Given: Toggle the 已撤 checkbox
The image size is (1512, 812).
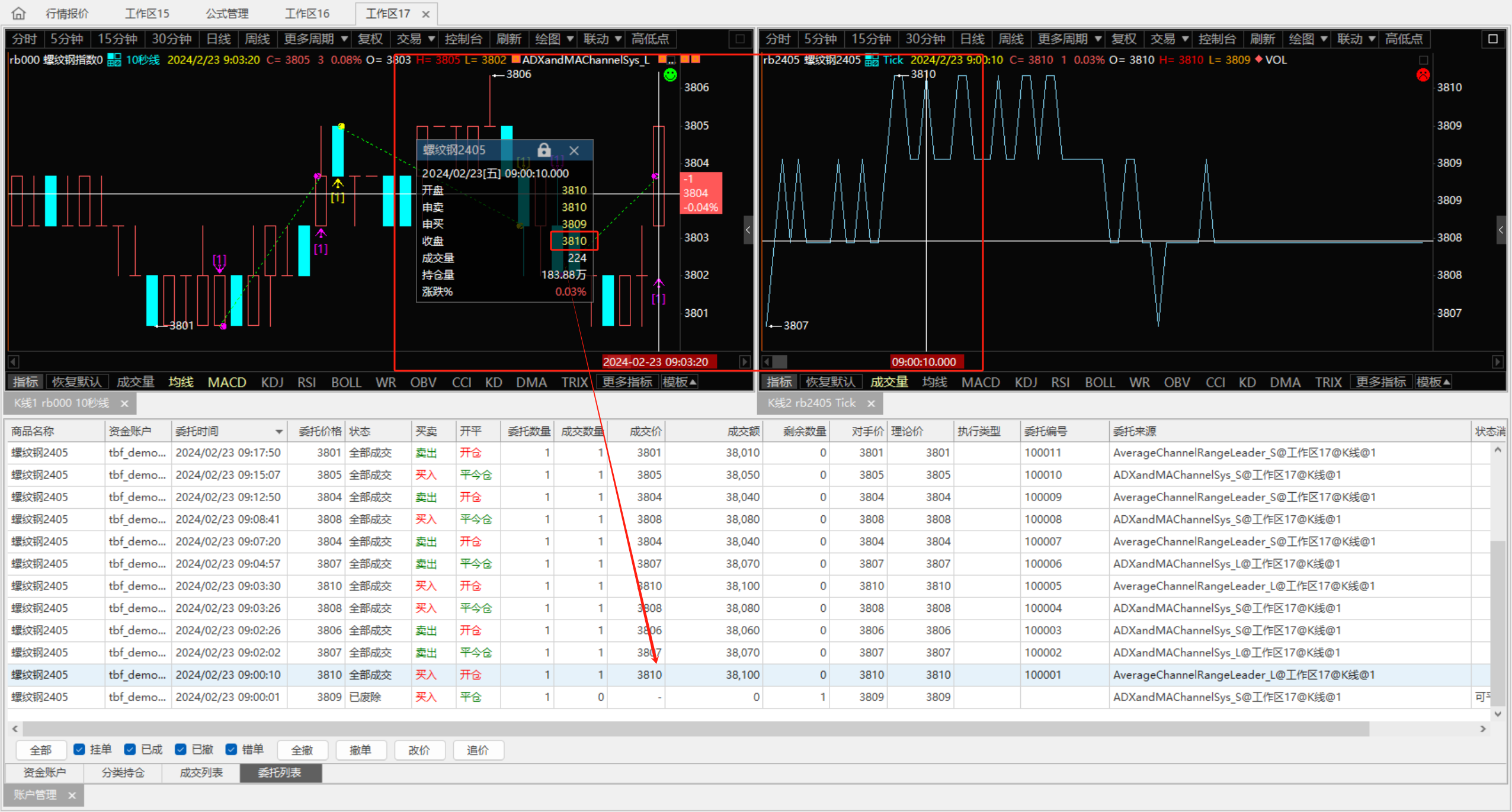Looking at the screenshot, I should 181,750.
